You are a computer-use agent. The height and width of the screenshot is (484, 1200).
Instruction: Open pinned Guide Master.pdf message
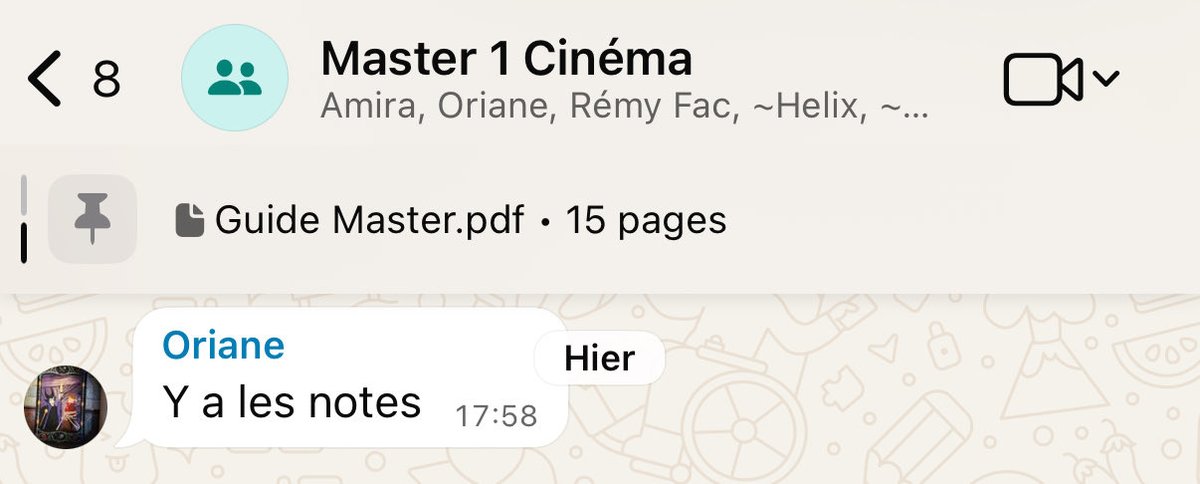tap(450, 220)
